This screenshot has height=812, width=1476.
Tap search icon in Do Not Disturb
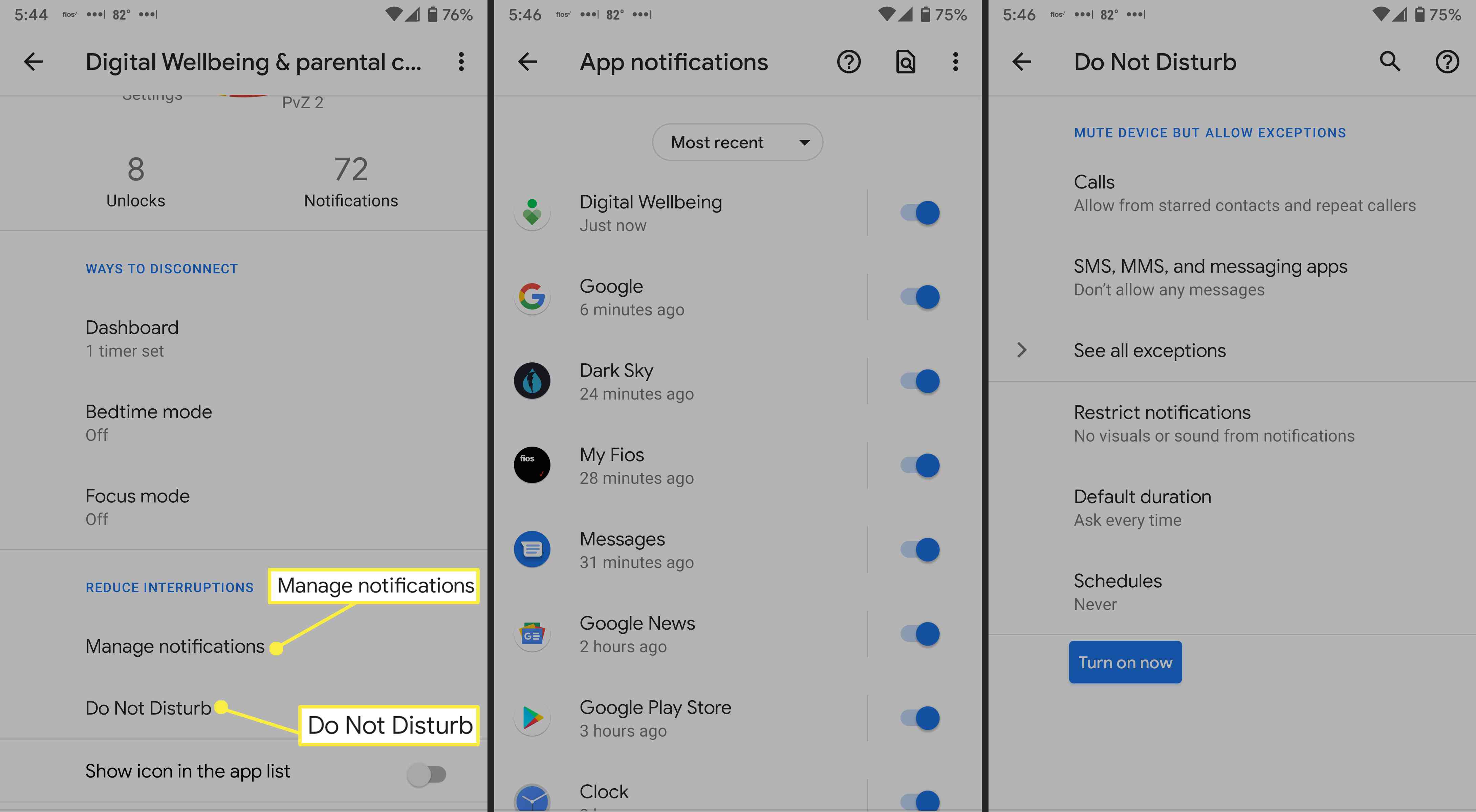coord(1389,62)
